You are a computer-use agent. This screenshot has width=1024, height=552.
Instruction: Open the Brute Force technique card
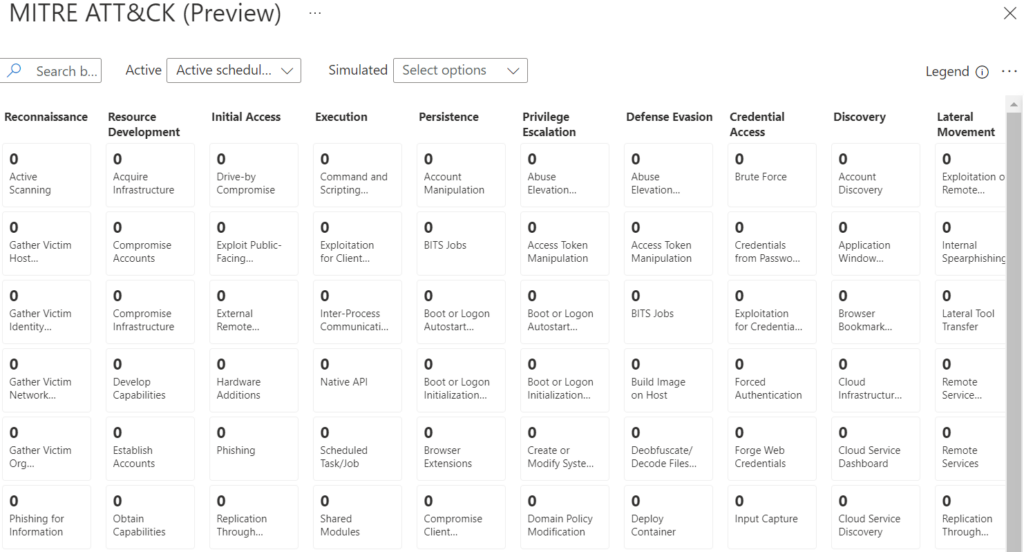pyautogui.click(x=772, y=175)
